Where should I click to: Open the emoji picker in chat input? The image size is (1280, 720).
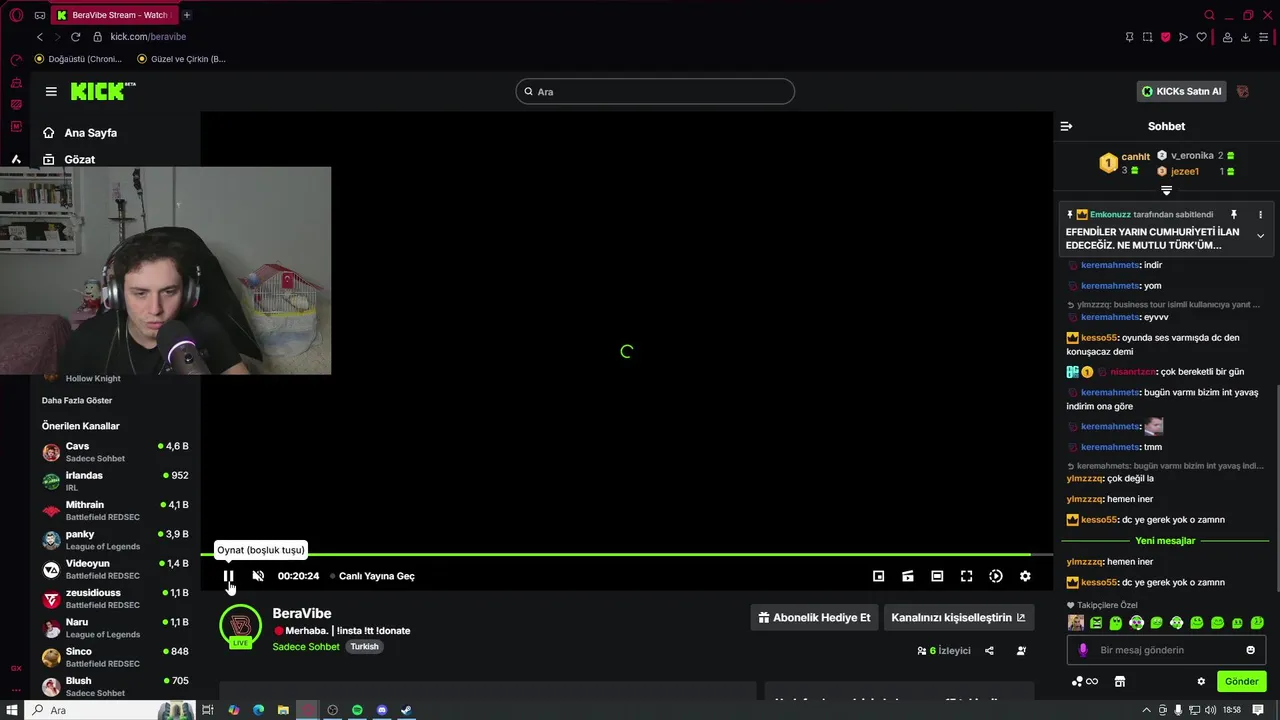click(1250, 650)
